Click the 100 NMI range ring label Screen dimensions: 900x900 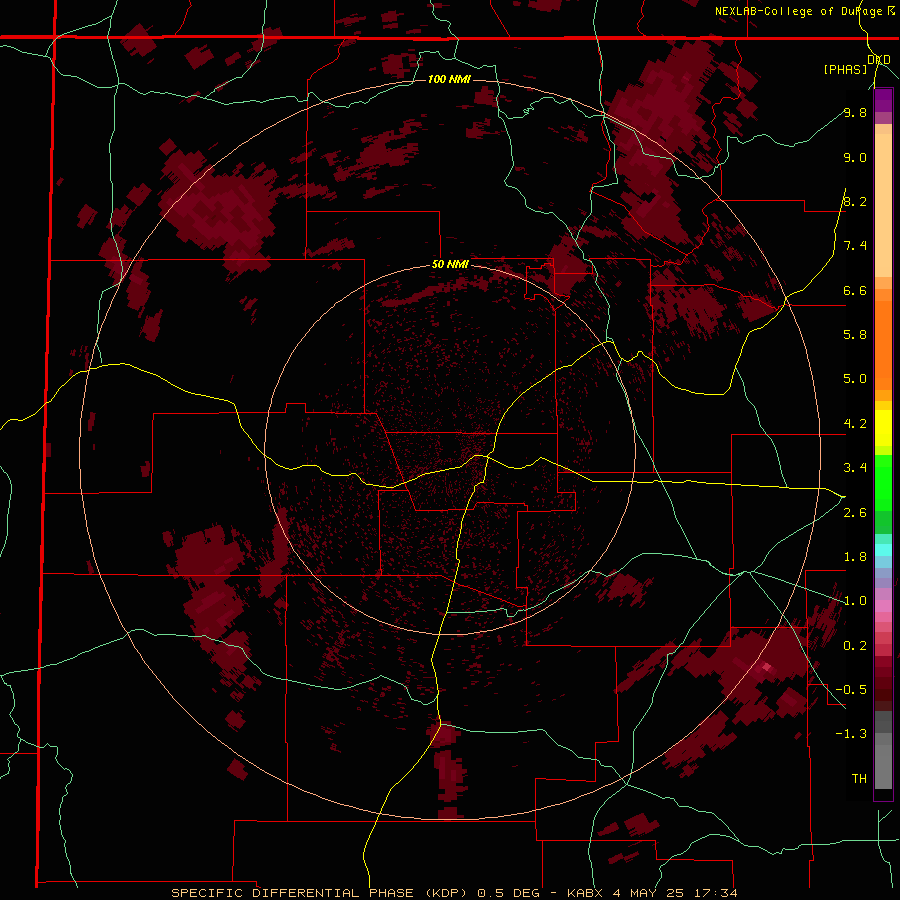pos(449,79)
